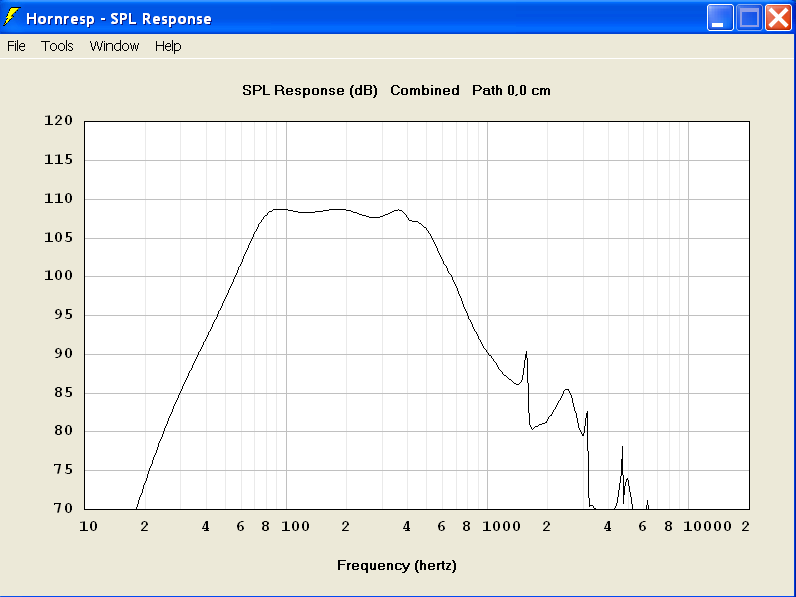Click the 115 dB y-axis label
The image size is (796, 597).
[58, 159]
